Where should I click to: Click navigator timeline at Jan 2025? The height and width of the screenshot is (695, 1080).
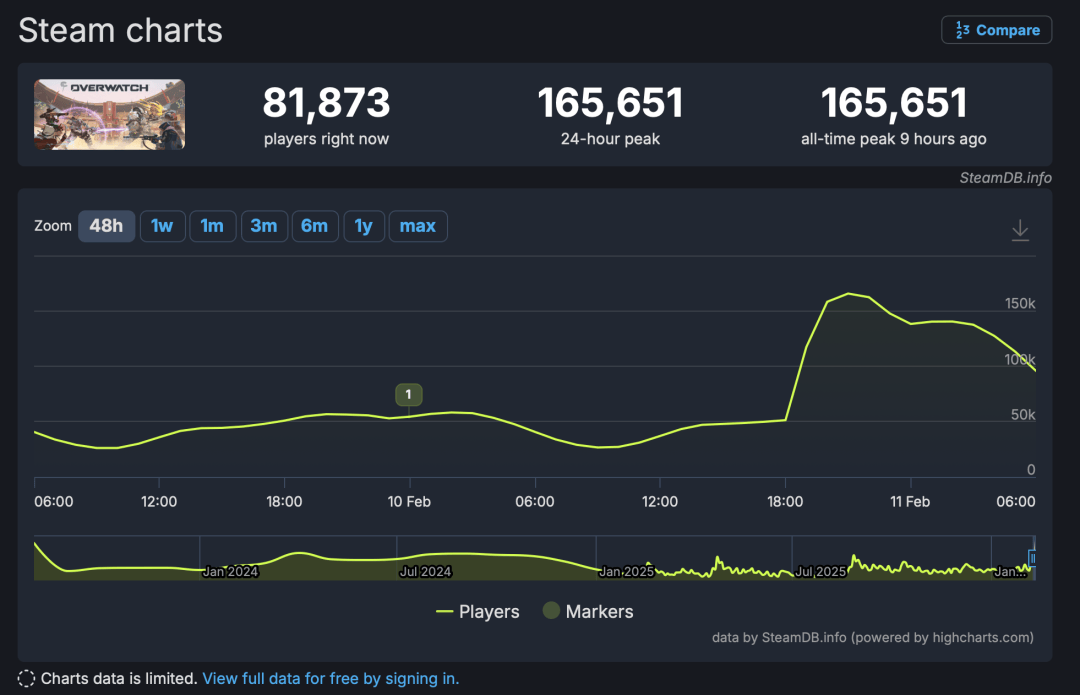(x=625, y=571)
